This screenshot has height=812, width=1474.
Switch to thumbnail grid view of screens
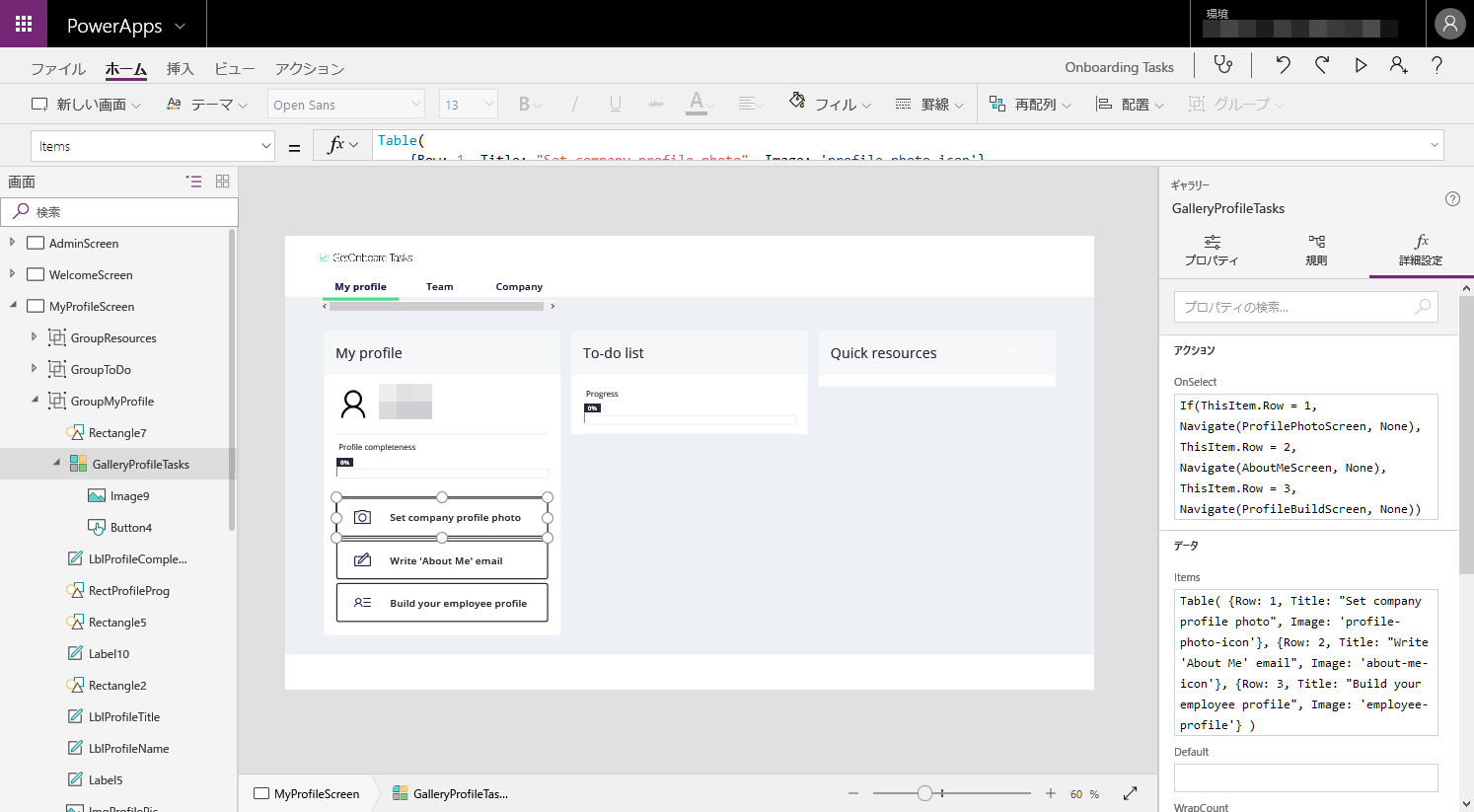coord(222,182)
